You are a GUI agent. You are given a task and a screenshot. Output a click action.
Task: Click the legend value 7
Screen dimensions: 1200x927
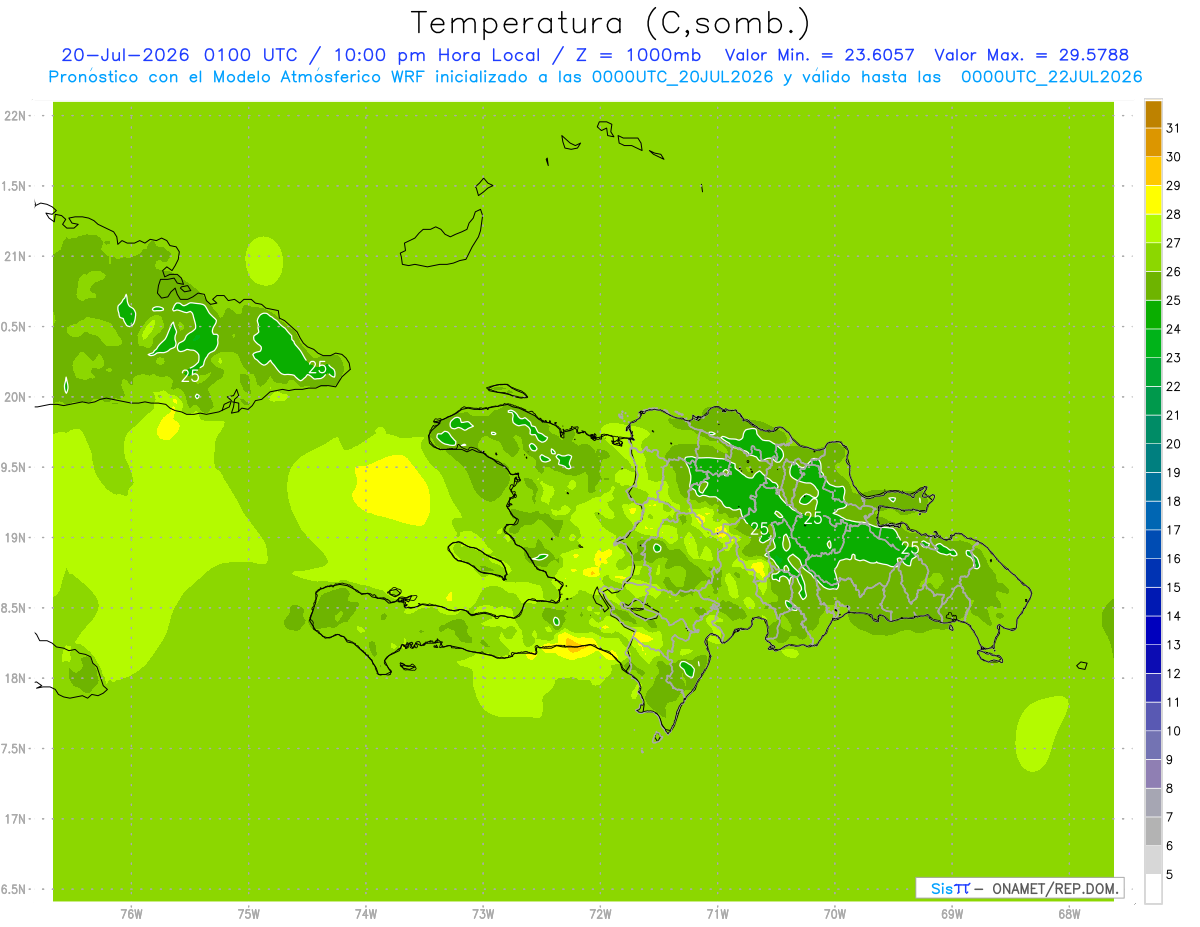pyautogui.click(x=1170, y=817)
